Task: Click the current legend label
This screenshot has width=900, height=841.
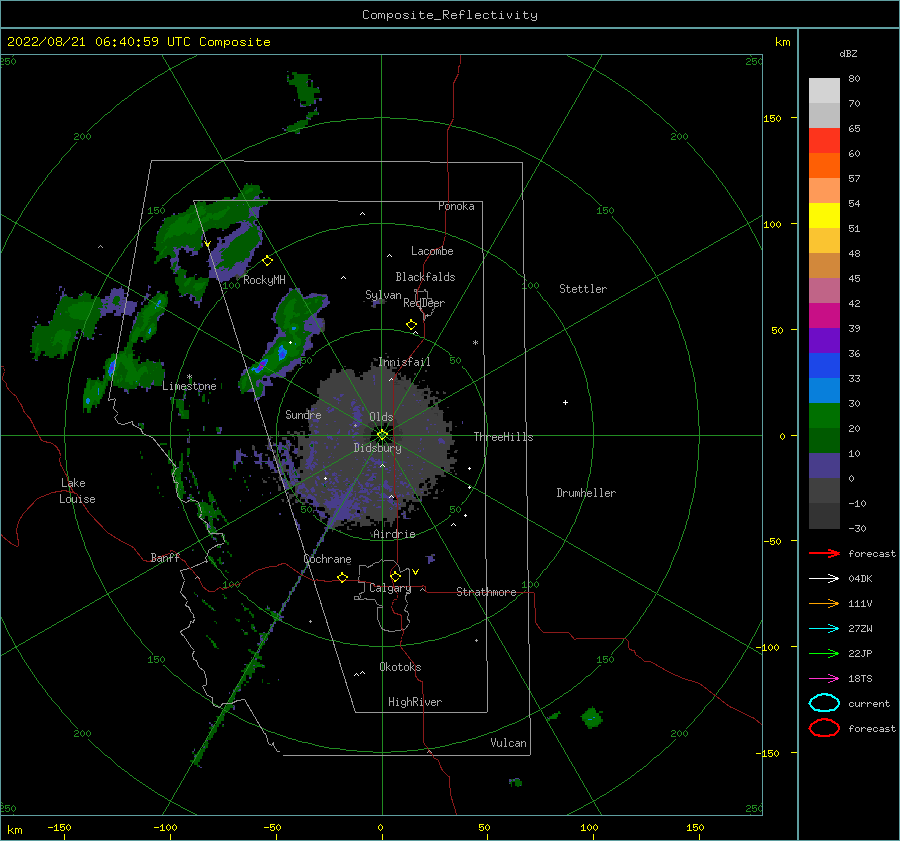Action: 868,703
